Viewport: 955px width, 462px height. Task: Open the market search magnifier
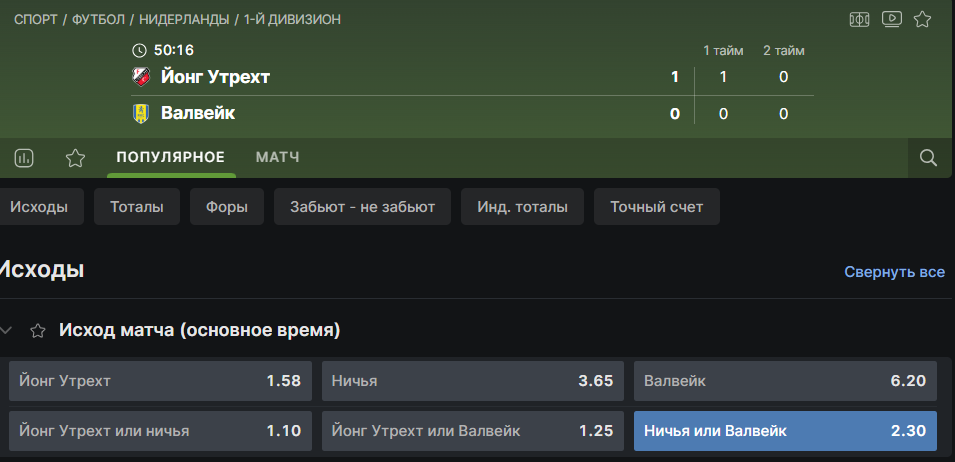tap(928, 158)
